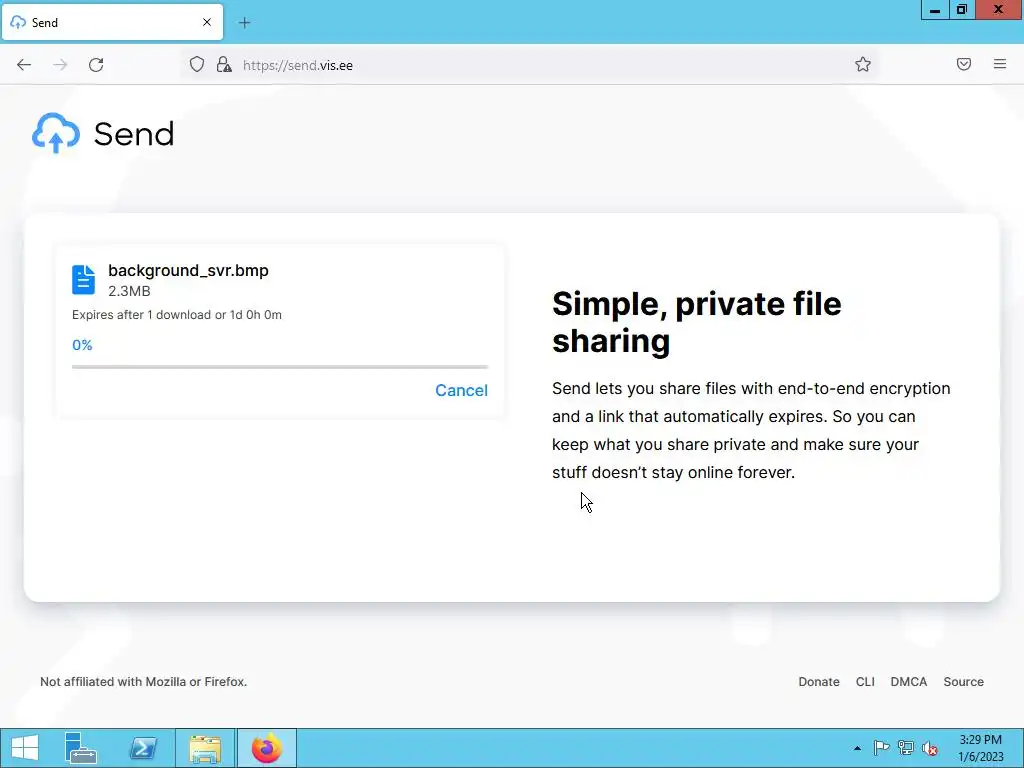This screenshot has height=768, width=1024.
Task: Click the padlock site information icon
Action: [x=224, y=65]
